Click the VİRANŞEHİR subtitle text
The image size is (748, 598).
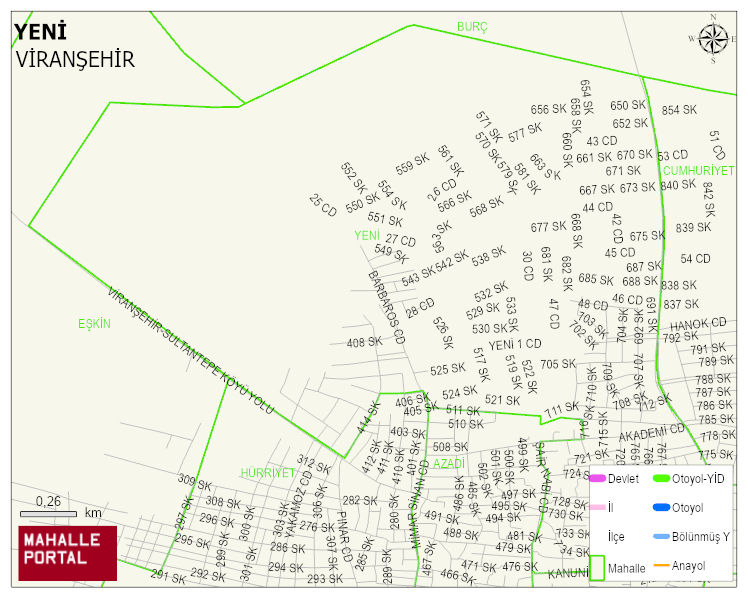(x=75, y=60)
